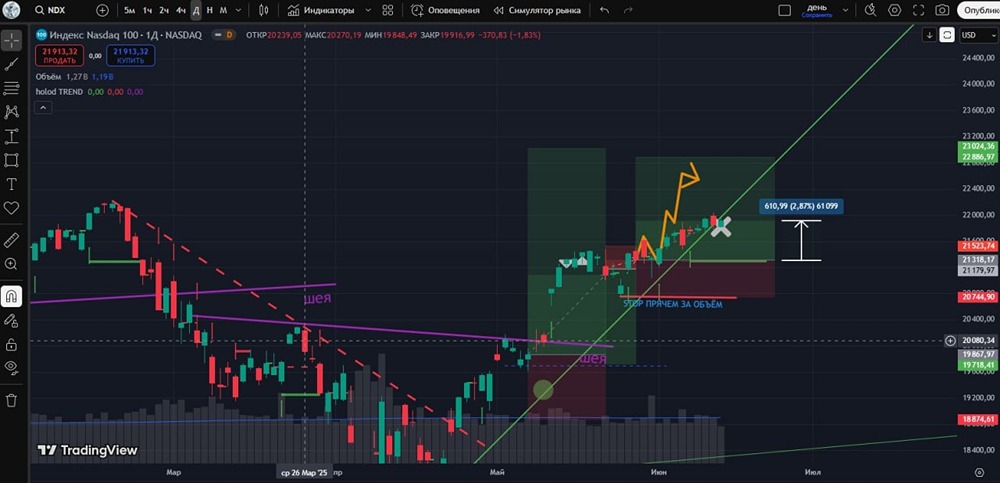Screen dimensions: 1000x483
Task: Click the ПРОДАТЬ sell button
Action: [x=59, y=56]
